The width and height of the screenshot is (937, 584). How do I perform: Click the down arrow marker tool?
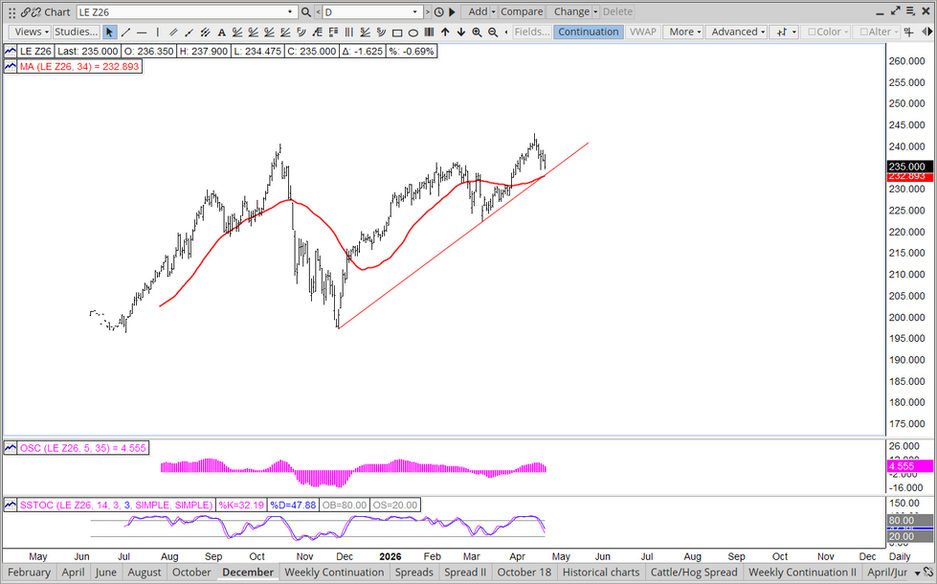coord(461,32)
